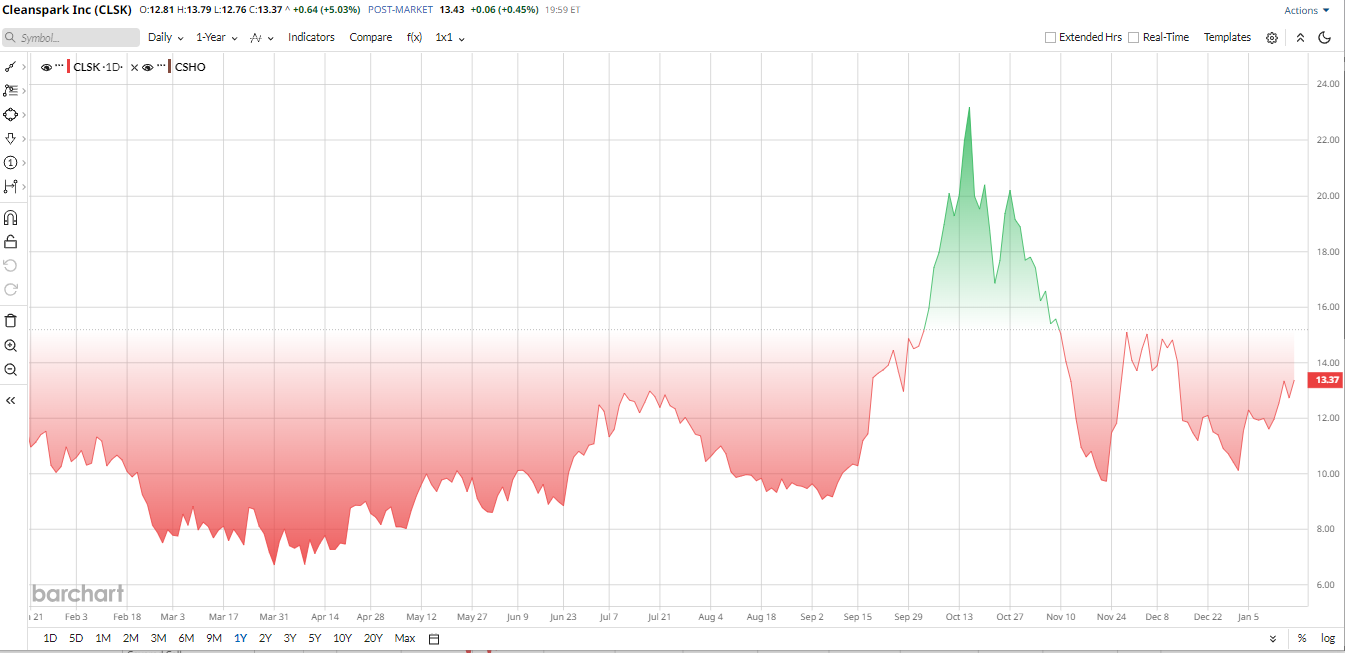This screenshot has width=1345, height=653.
Task: Select the 2Y range
Action: 265,639
